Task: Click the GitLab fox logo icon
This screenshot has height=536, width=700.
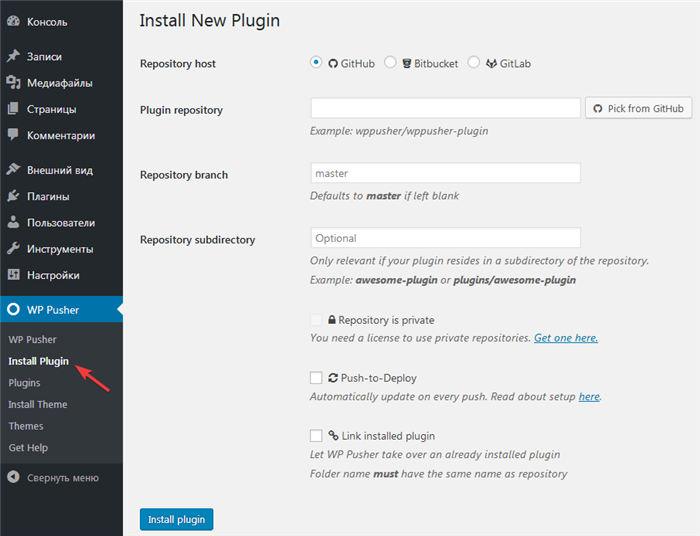Action: (x=492, y=64)
